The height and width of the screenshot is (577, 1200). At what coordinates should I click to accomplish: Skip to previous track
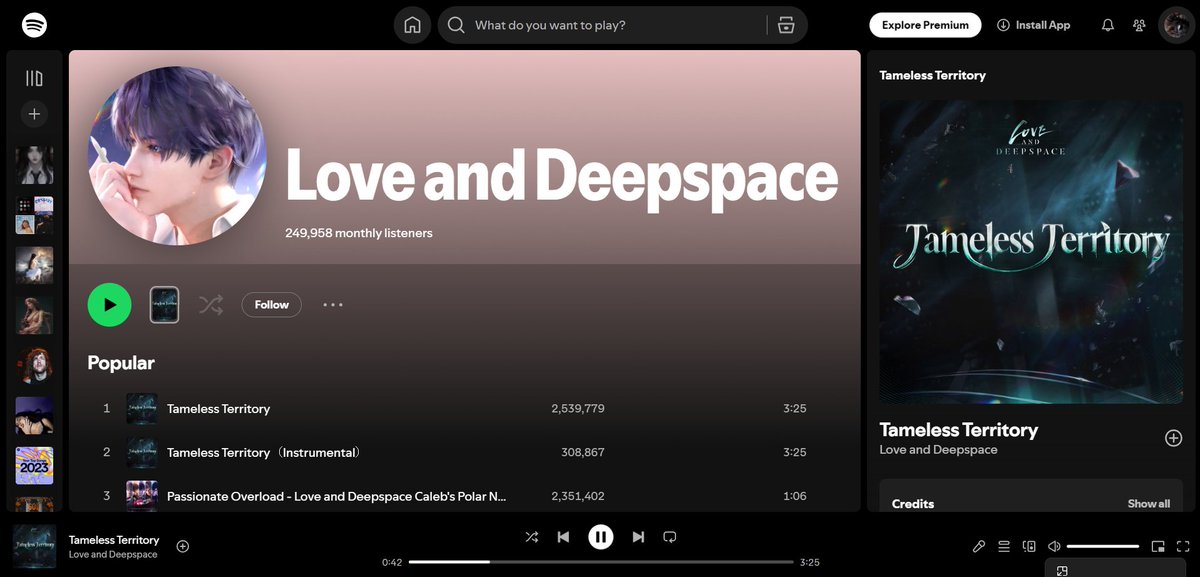pos(563,537)
